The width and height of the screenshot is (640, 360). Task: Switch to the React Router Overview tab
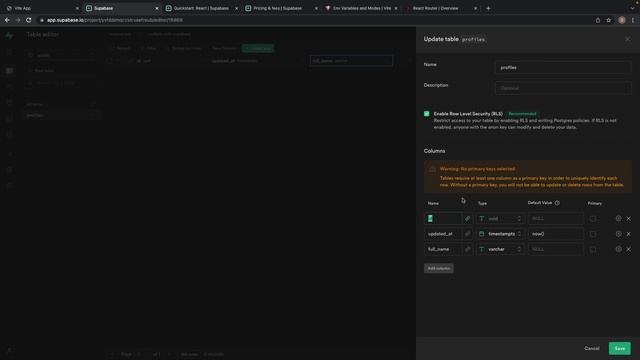(441, 8)
